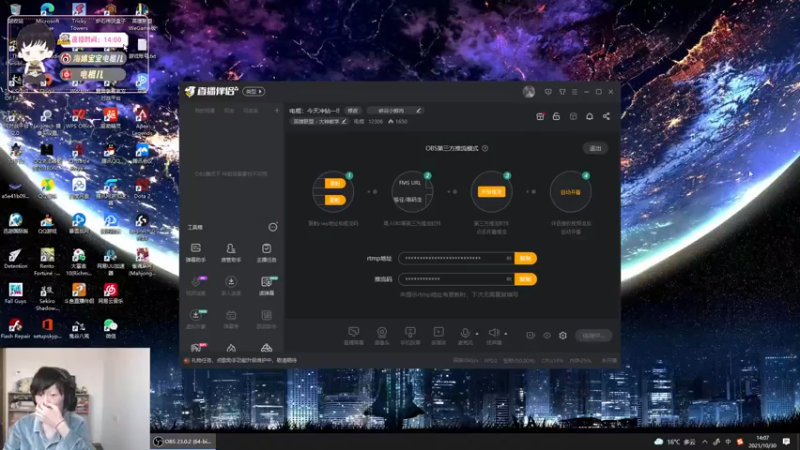Select the 微信 (WeChat) desktop icon
Screen dimensions: 800x450
click(x=110, y=329)
